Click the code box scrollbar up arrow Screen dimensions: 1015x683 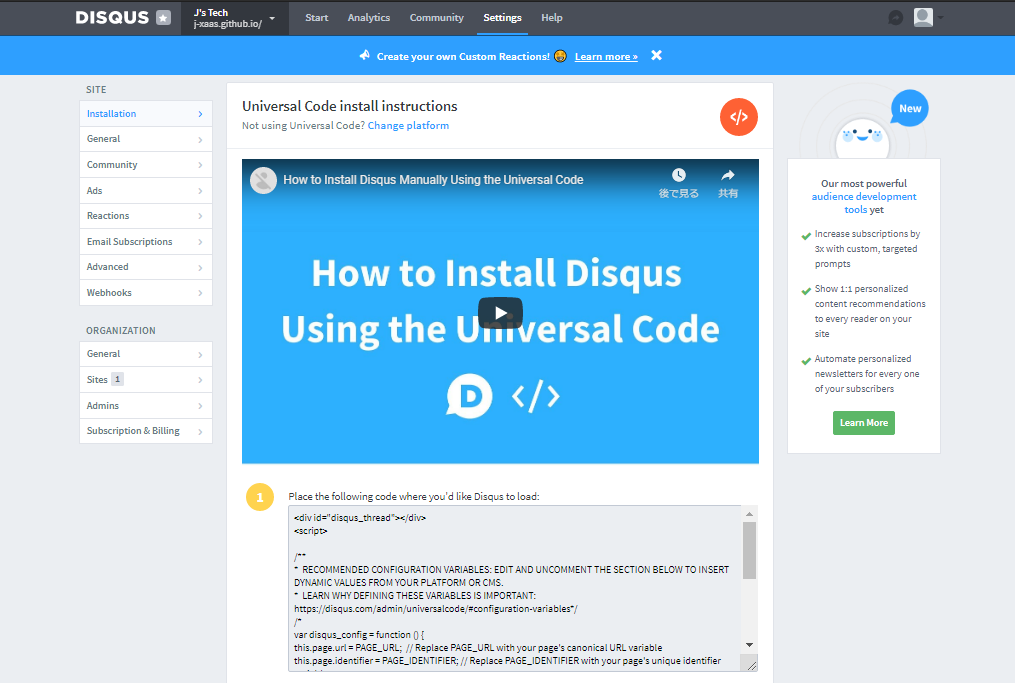point(750,514)
